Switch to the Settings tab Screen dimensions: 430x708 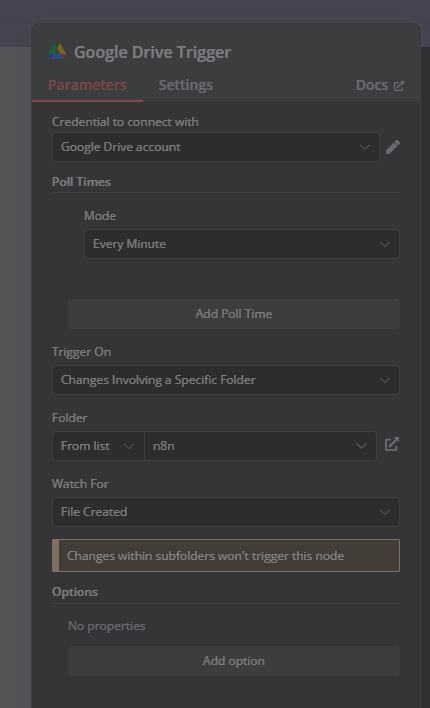coord(186,85)
